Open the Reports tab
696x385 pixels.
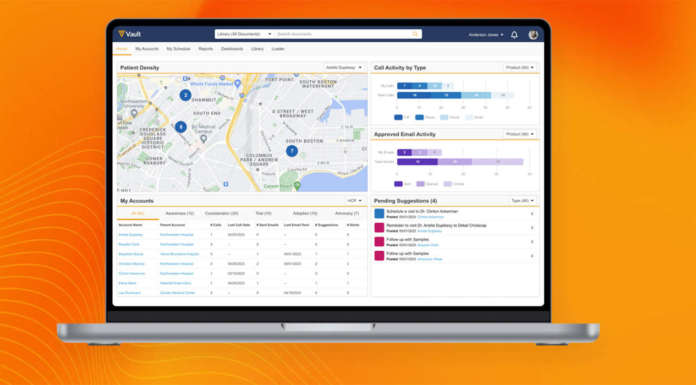tap(206, 49)
